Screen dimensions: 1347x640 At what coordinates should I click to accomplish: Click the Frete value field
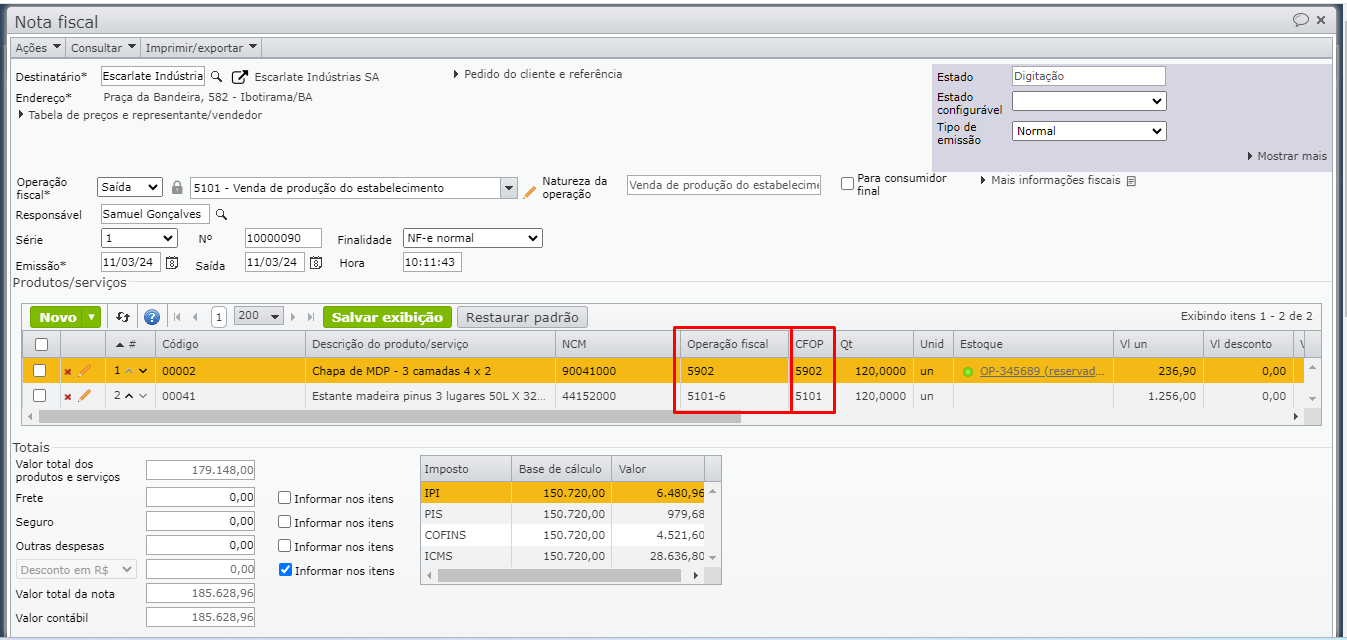click(201, 497)
